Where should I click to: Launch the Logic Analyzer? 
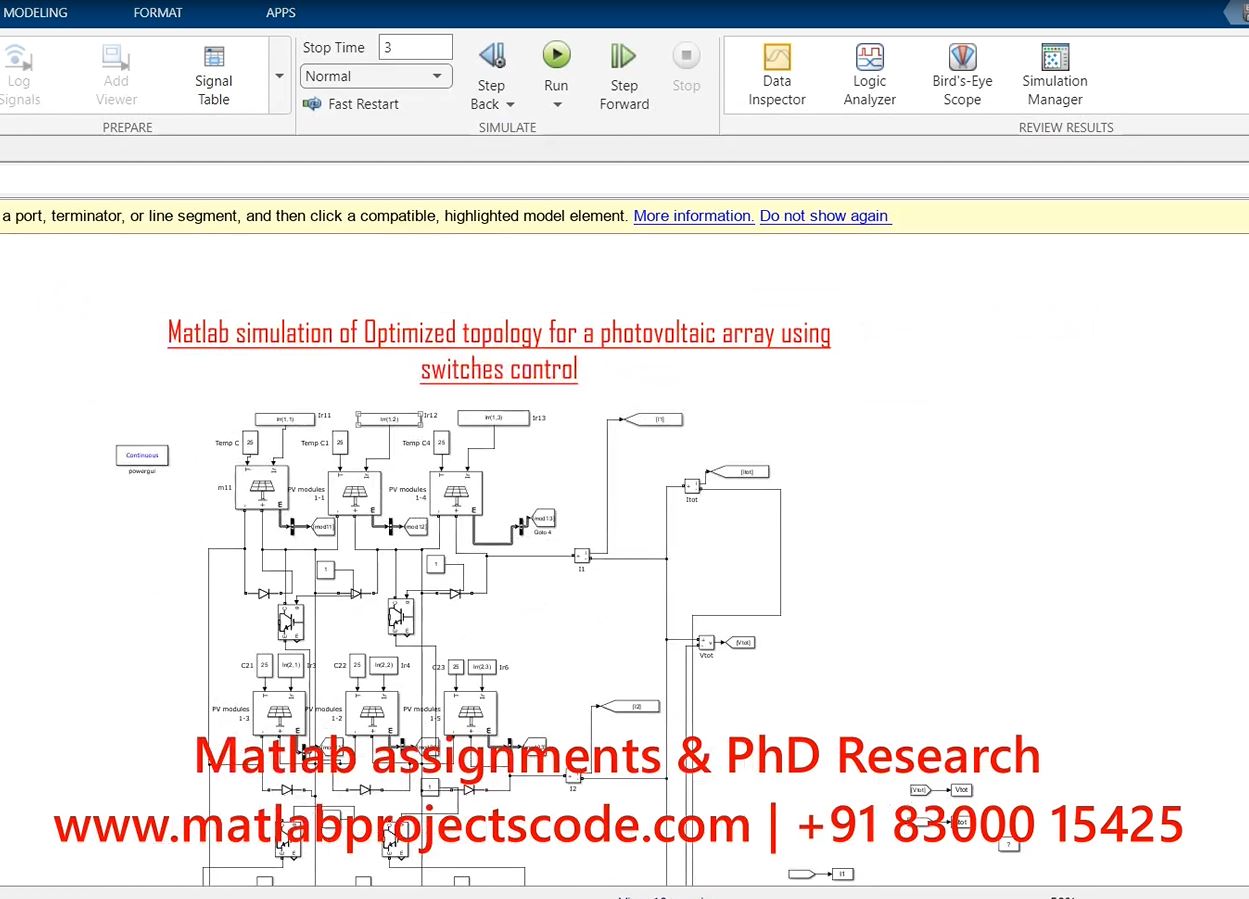[x=869, y=75]
